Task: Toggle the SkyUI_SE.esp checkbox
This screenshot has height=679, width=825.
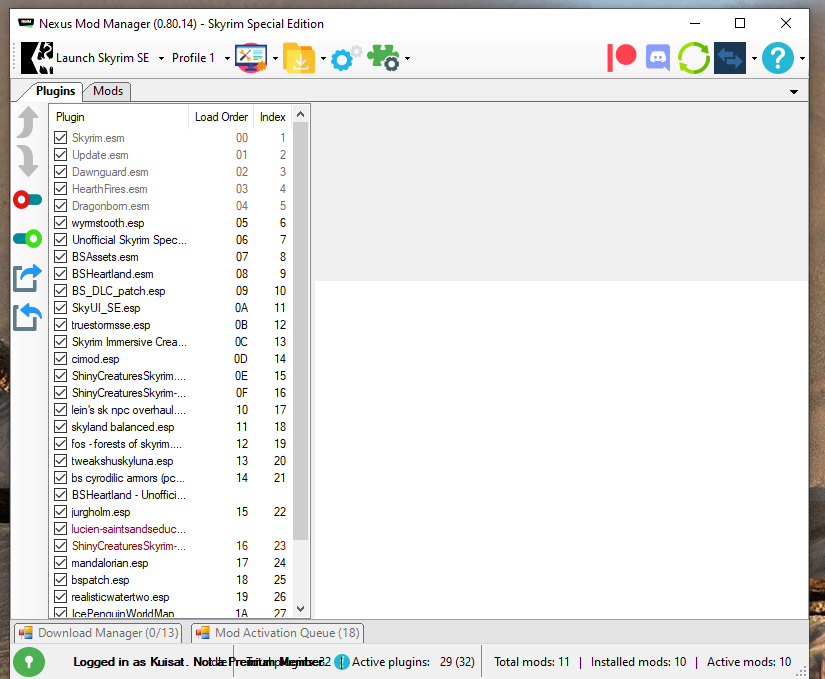Action: (61, 308)
